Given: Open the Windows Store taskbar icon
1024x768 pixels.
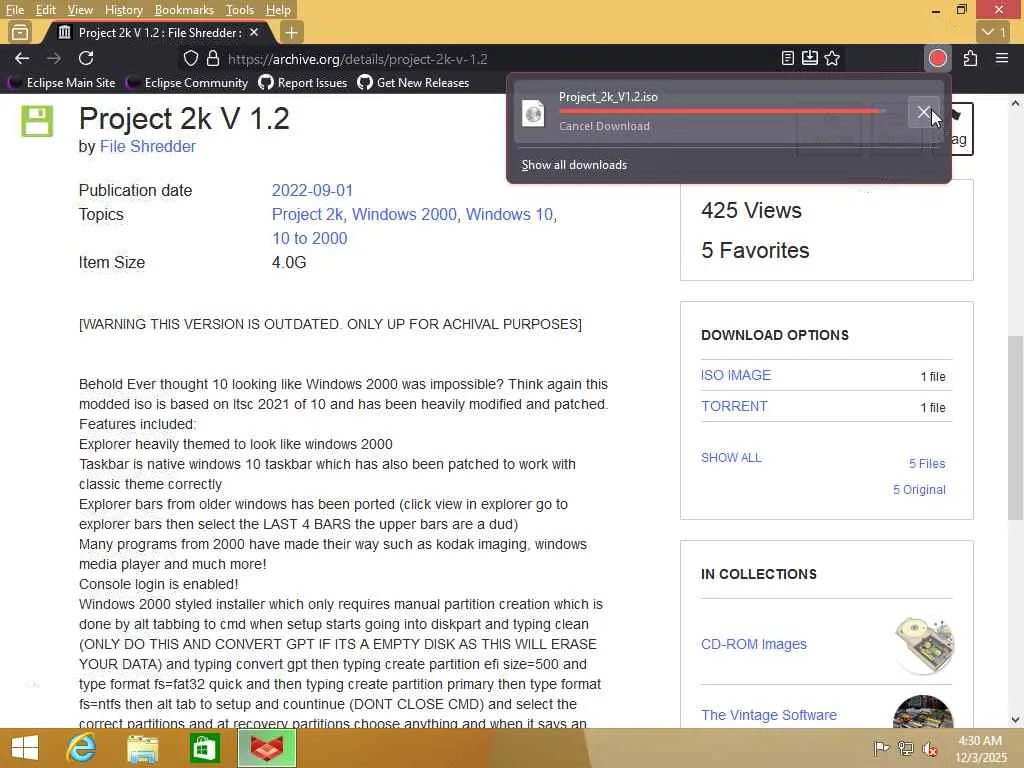Looking at the screenshot, I should point(204,748).
